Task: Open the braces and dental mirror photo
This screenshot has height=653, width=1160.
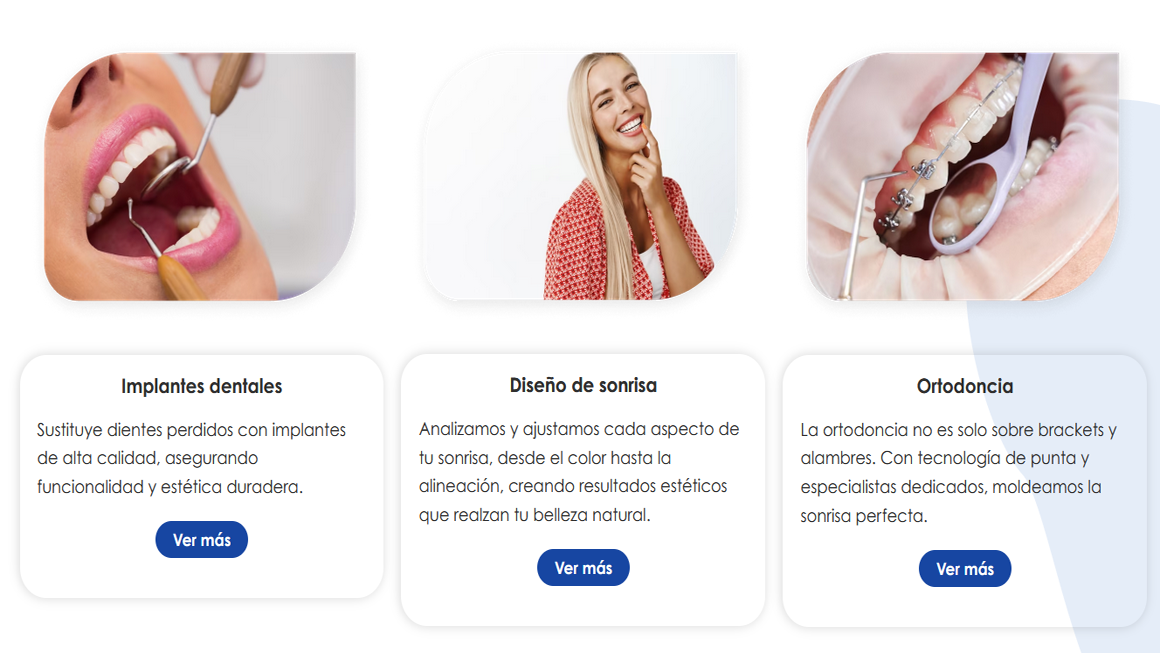Action: coord(962,176)
